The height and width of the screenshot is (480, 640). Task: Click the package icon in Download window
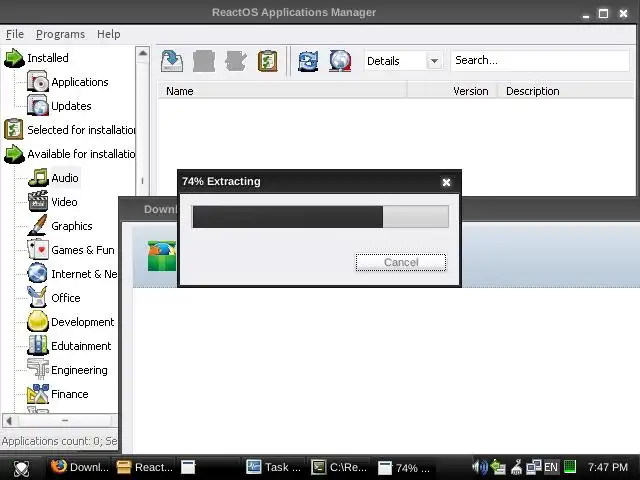coord(162,256)
